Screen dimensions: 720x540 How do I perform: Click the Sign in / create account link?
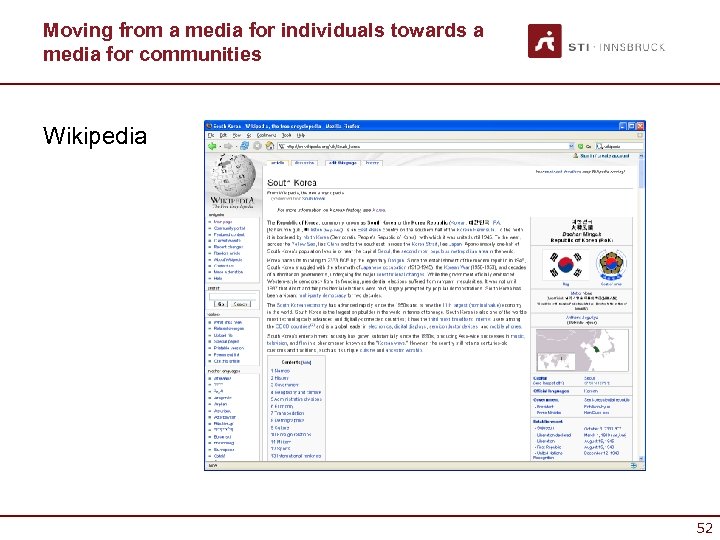pyautogui.click(x=604, y=156)
